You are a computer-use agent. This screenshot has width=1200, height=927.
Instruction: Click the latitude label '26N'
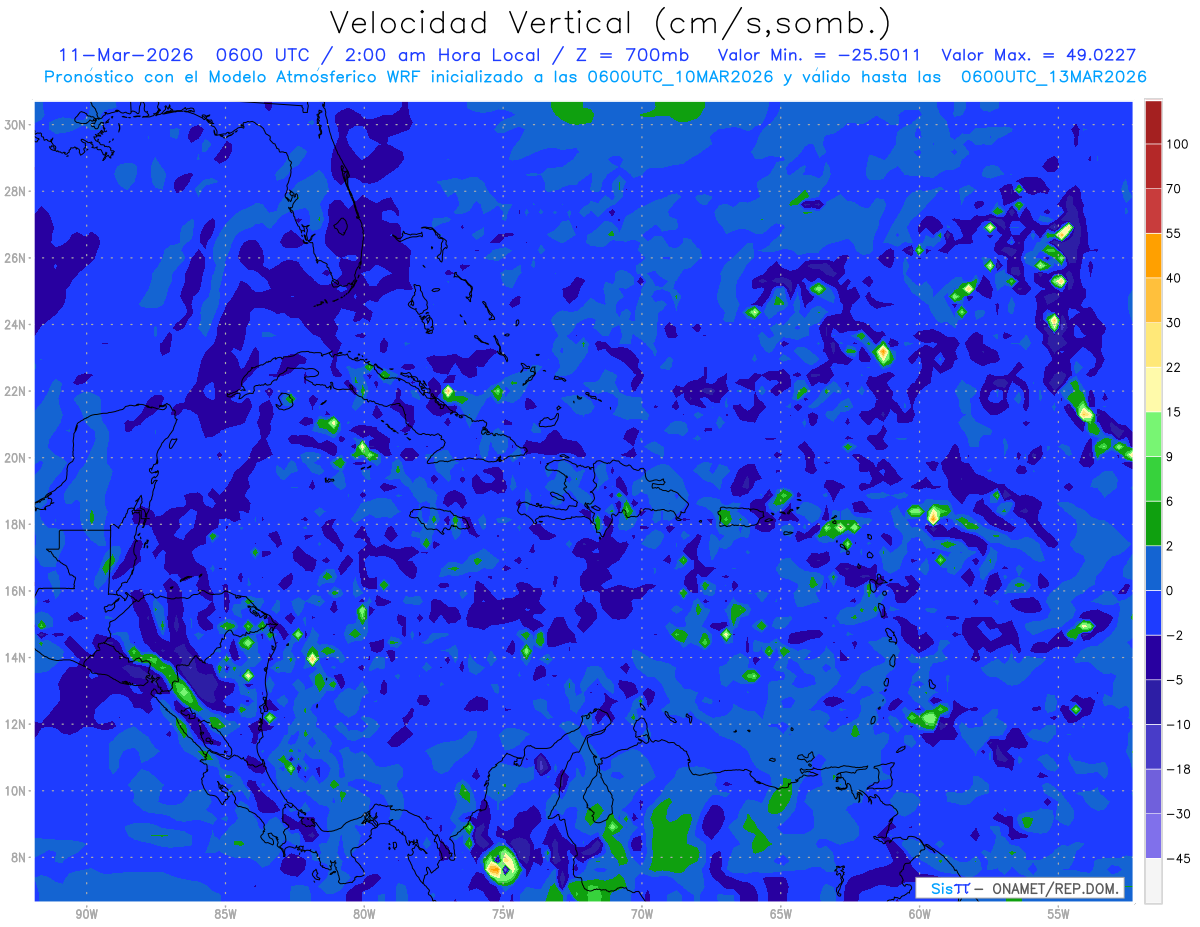point(15,258)
